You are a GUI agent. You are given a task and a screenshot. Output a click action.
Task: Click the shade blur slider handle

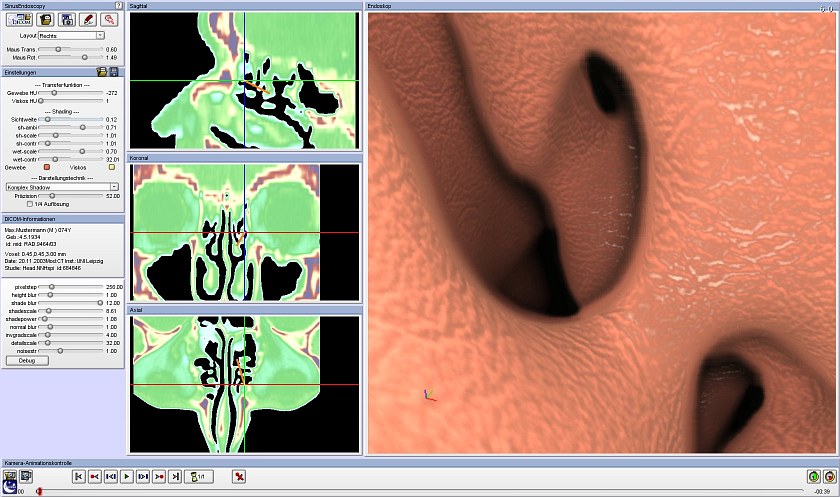[x=98, y=302]
